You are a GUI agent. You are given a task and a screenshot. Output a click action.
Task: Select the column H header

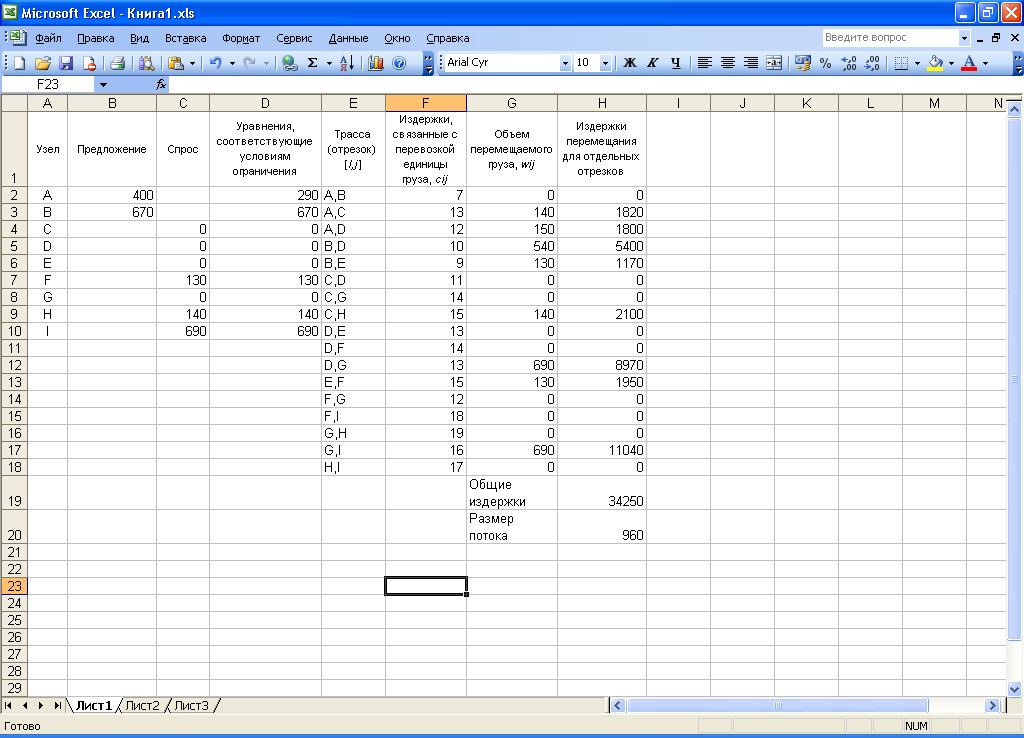pyautogui.click(x=601, y=103)
